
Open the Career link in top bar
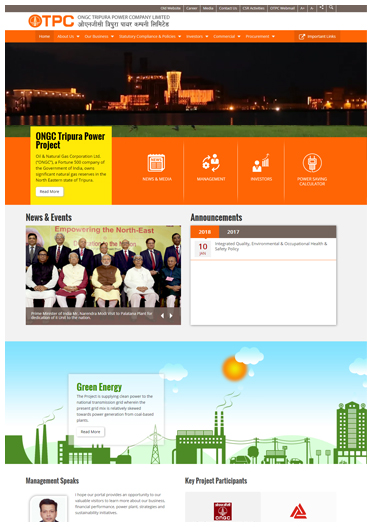[x=192, y=8]
